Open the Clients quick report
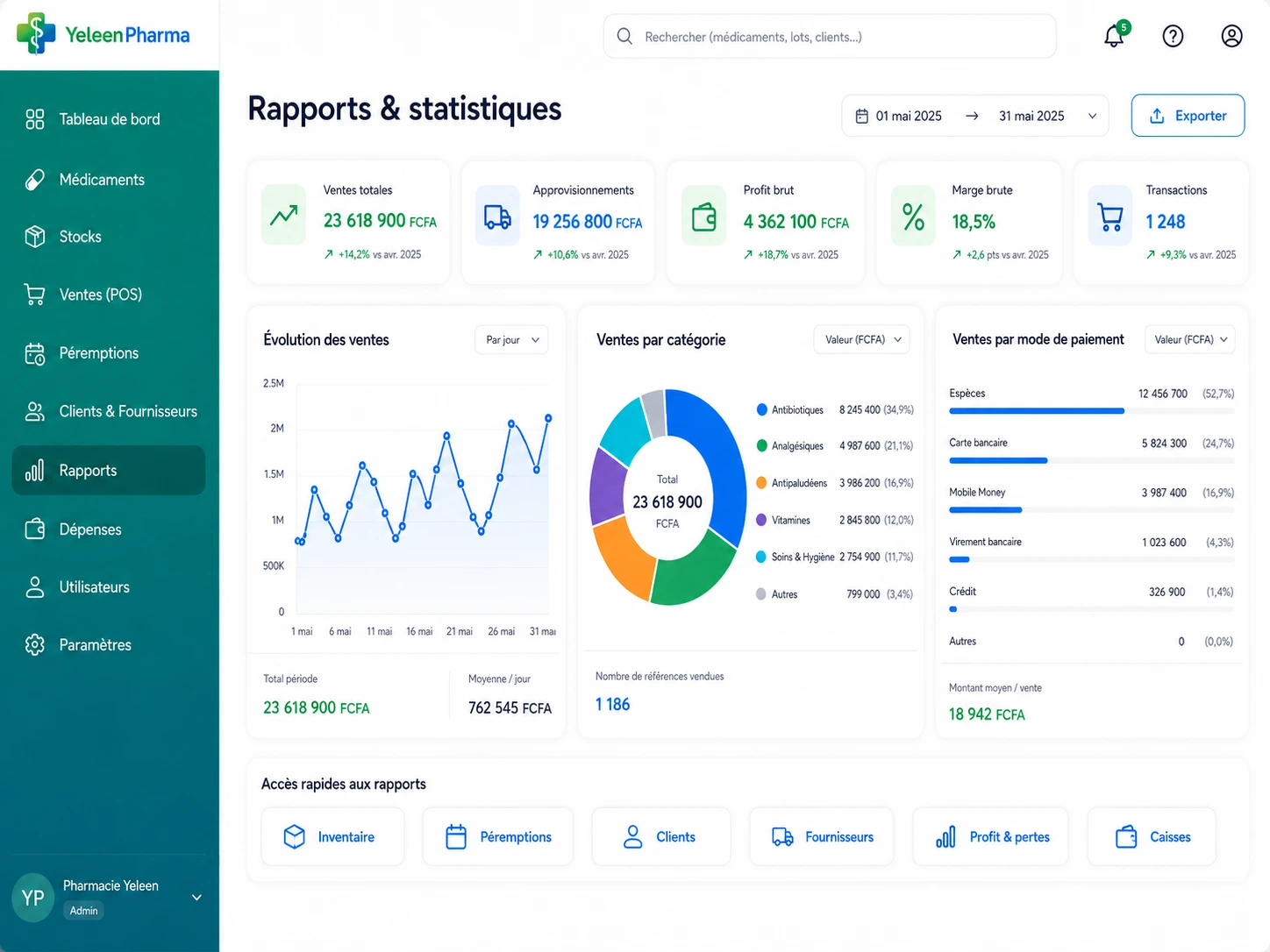 coord(661,837)
